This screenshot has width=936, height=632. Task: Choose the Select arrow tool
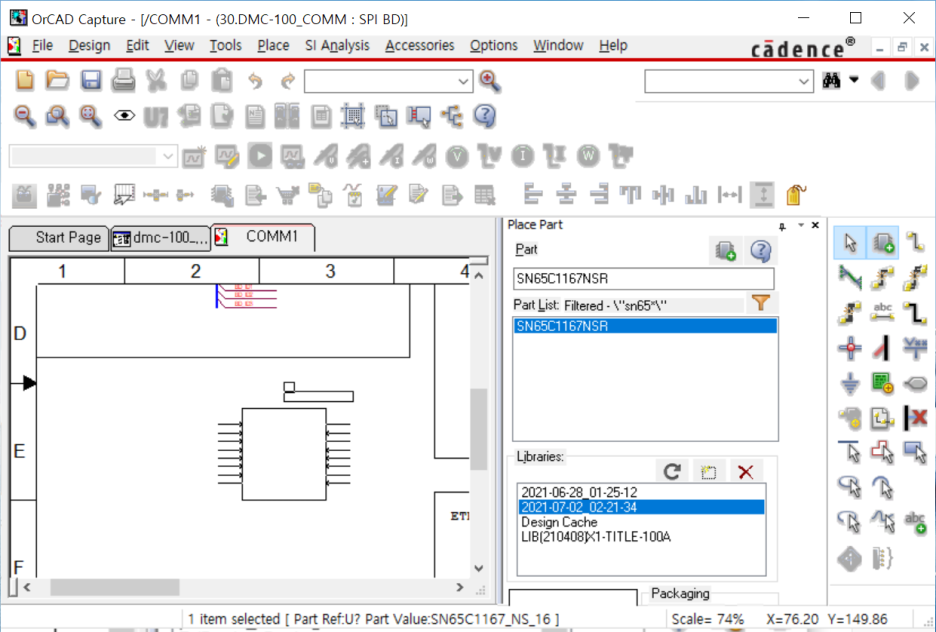tap(850, 243)
